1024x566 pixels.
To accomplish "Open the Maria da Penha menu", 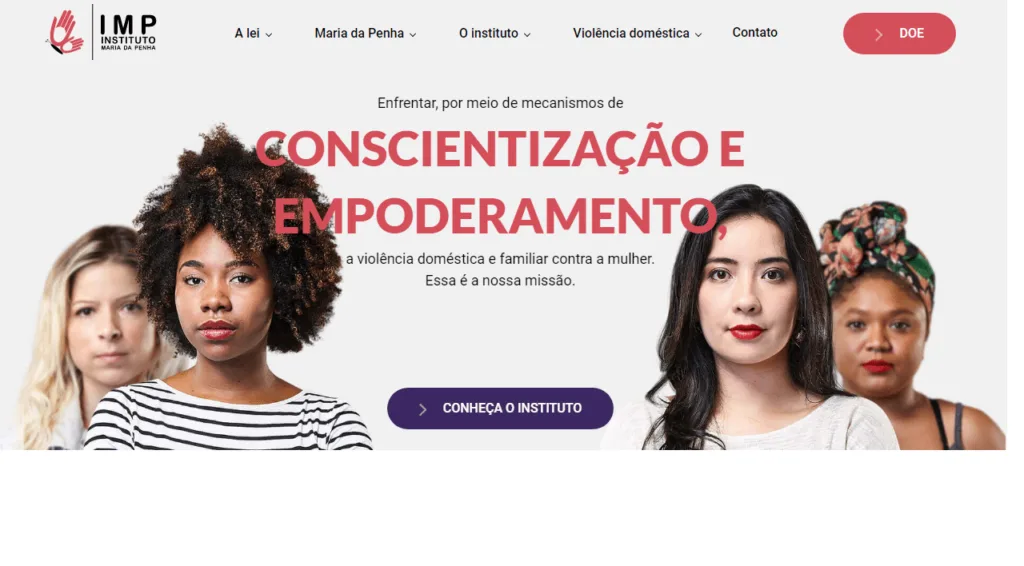I will [365, 33].
